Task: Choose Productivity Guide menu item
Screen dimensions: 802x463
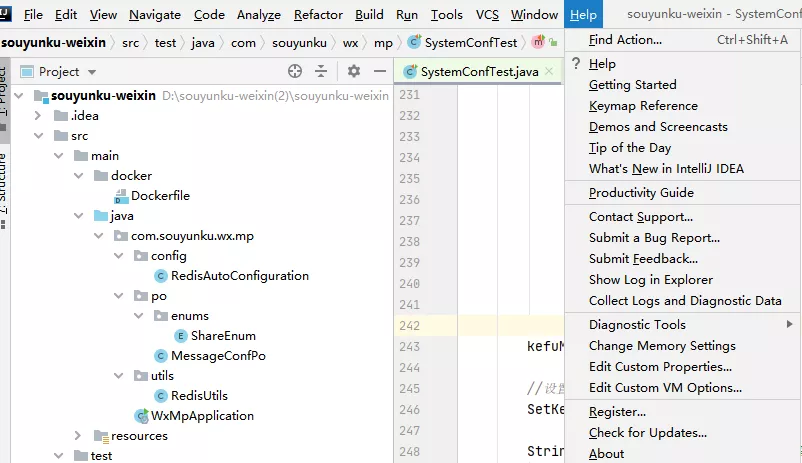Action: [683, 192]
